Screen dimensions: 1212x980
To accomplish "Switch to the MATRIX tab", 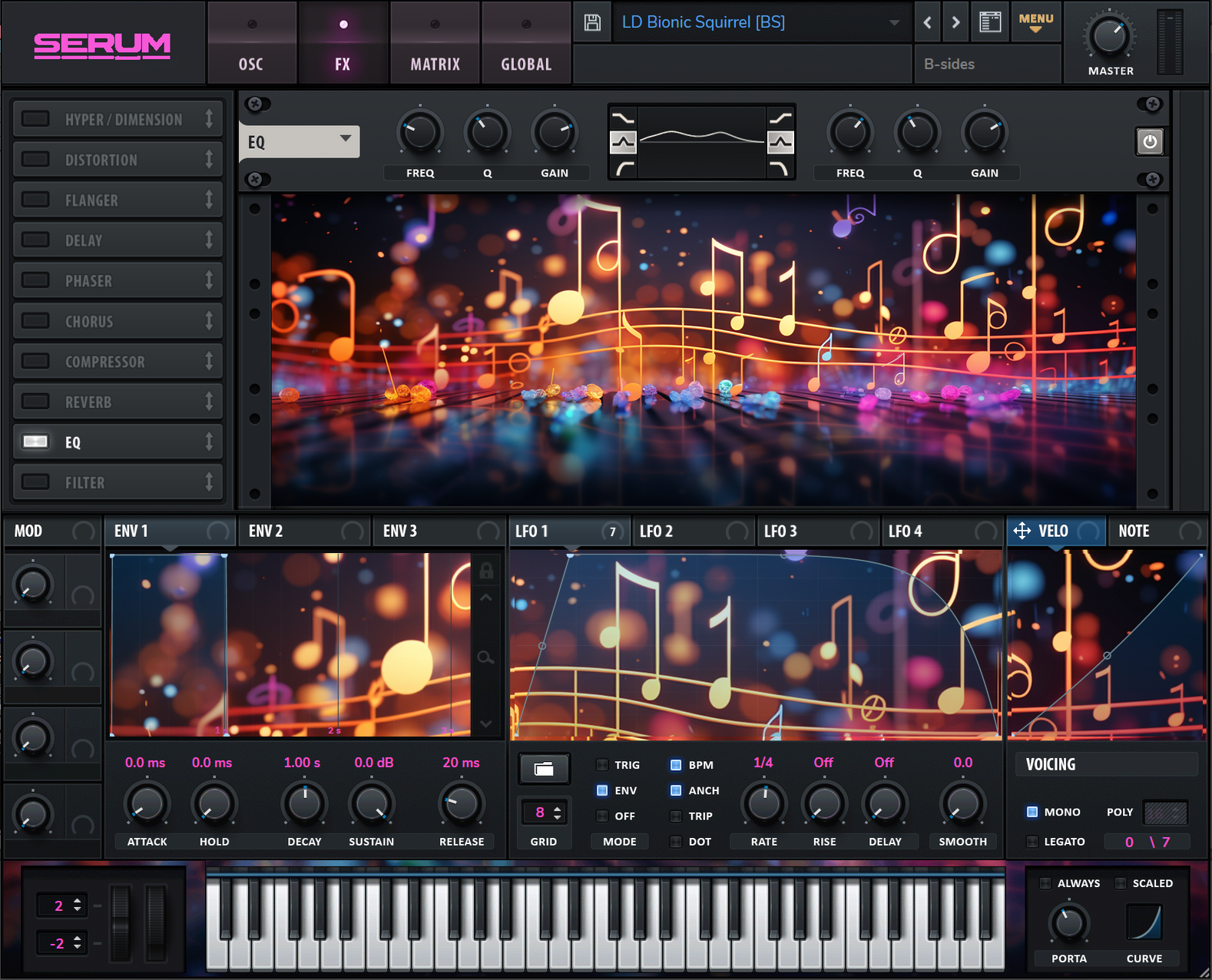I will click(x=435, y=43).
